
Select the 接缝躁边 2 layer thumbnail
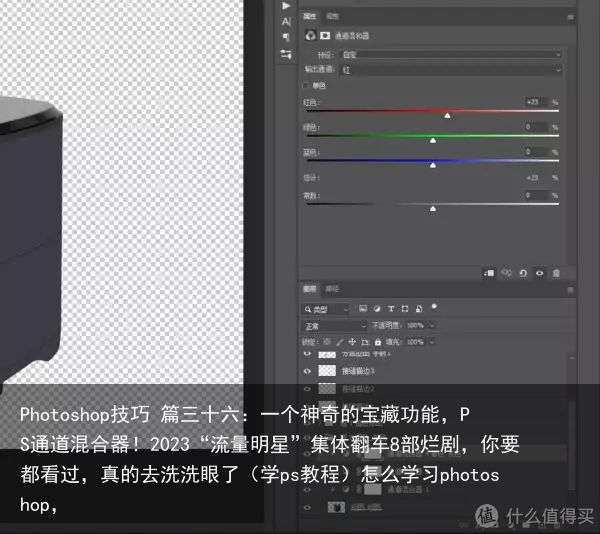pos(327,389)
